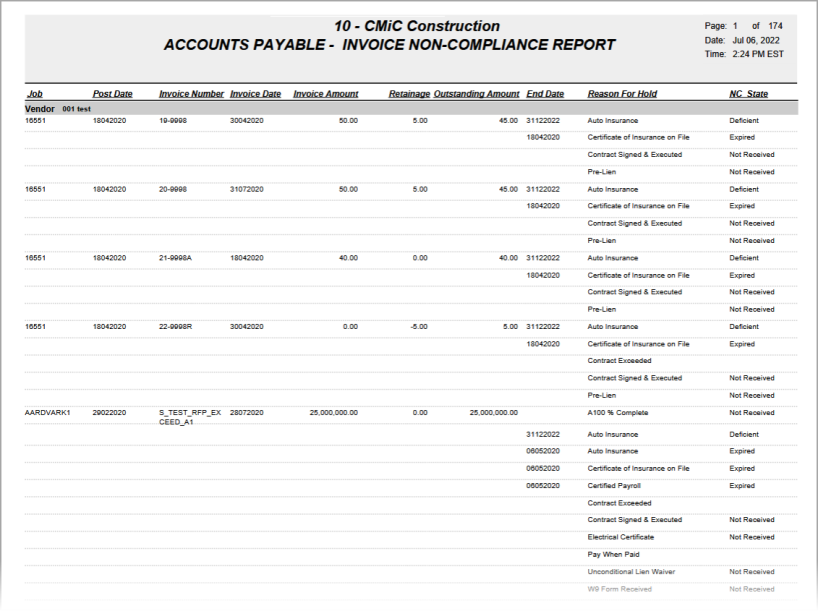
Task: Click W9 Form Received hold reason
Action: pos(619,589)
